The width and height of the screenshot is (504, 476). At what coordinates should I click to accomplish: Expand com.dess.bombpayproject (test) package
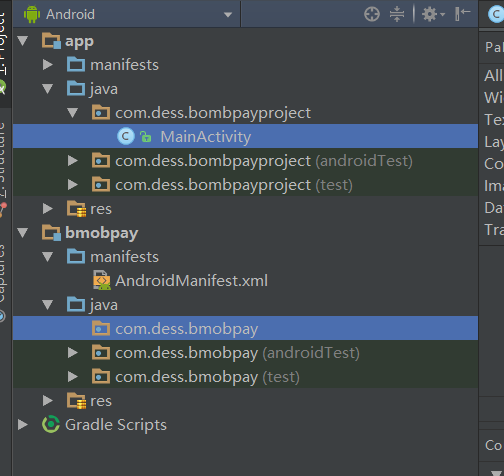click(x=73, y=185)
